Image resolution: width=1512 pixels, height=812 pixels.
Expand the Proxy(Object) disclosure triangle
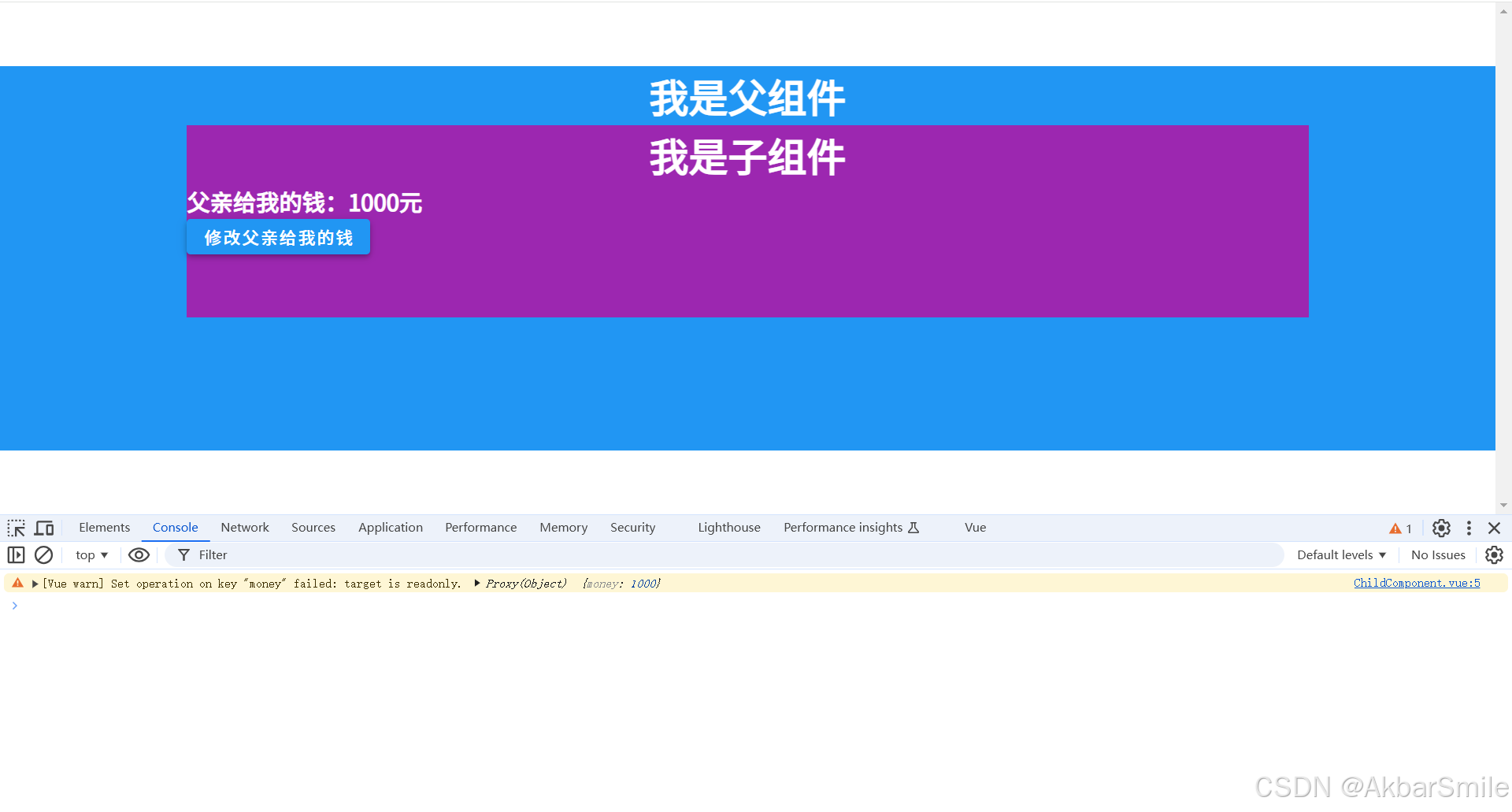[477, 583]
